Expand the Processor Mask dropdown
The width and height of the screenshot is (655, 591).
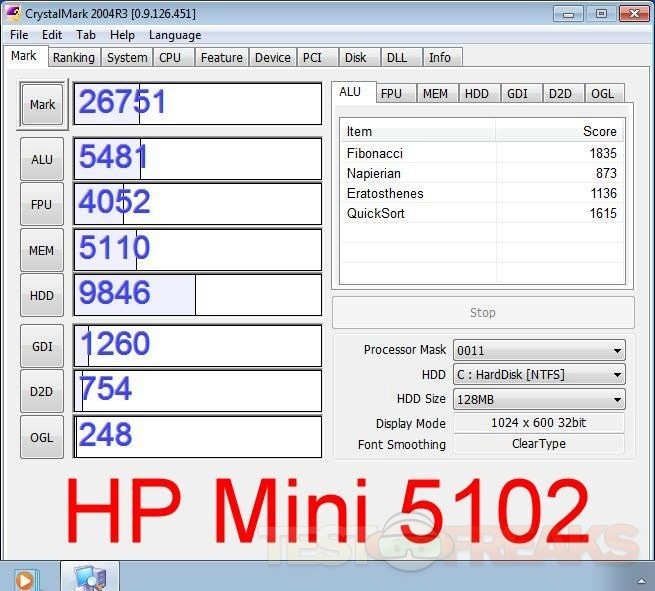[x=539, y=350]
